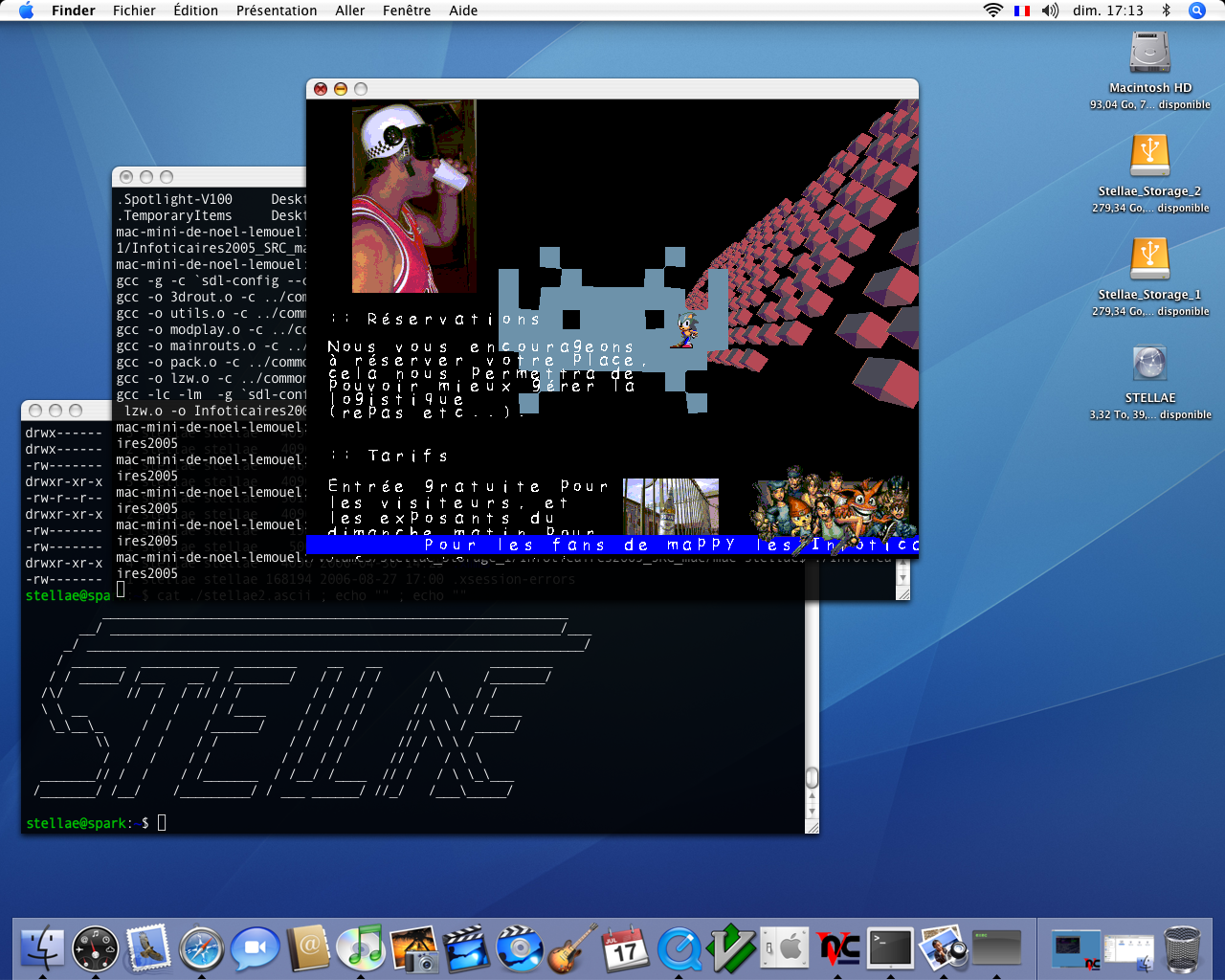Open Terminal from the dock
Image resolution: width=1225 pixels, height=980 pixels.
pyautogui.click(x=891, y=948)
